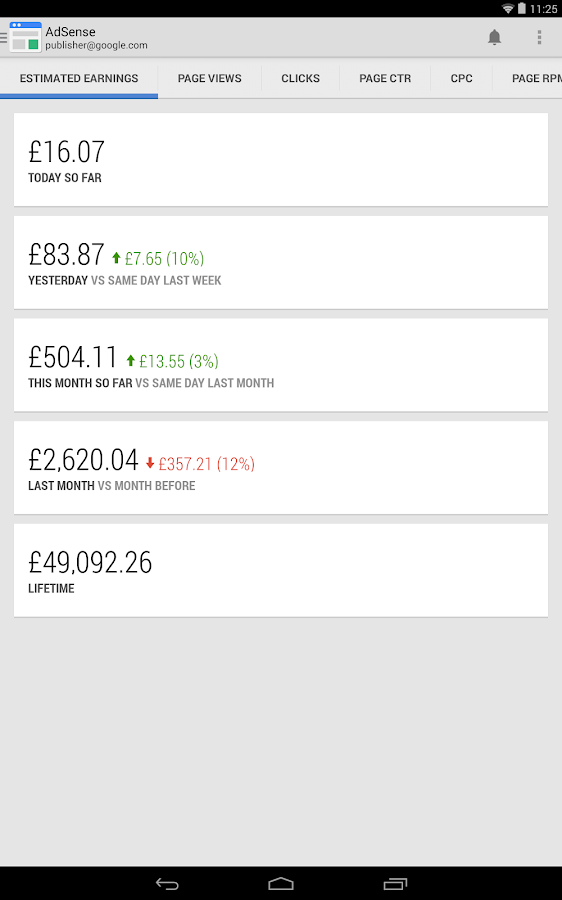Open the recent apps button
Screen dimensions: 562x900
[x=395, y=884]
